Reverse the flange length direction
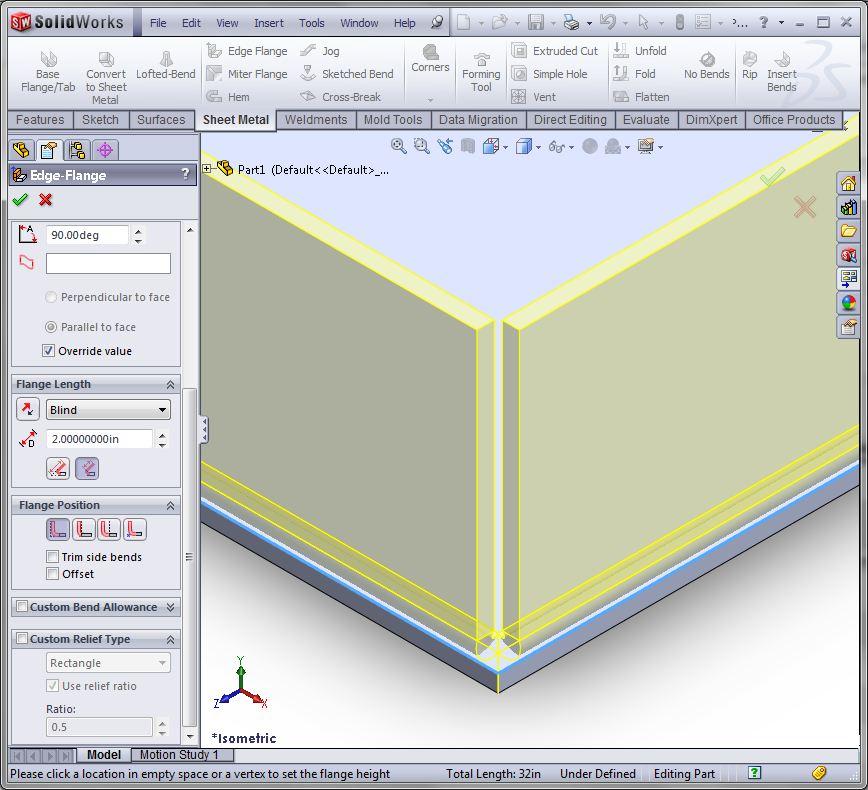This screenshot has width=868, height=790. click(27, 410)
